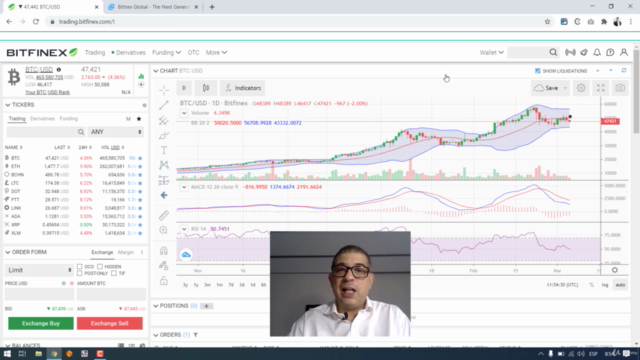Switch to Funding tab in tickers
This screenshot has height=360, width=640.
pyautogui.click(x=69, y=119)
